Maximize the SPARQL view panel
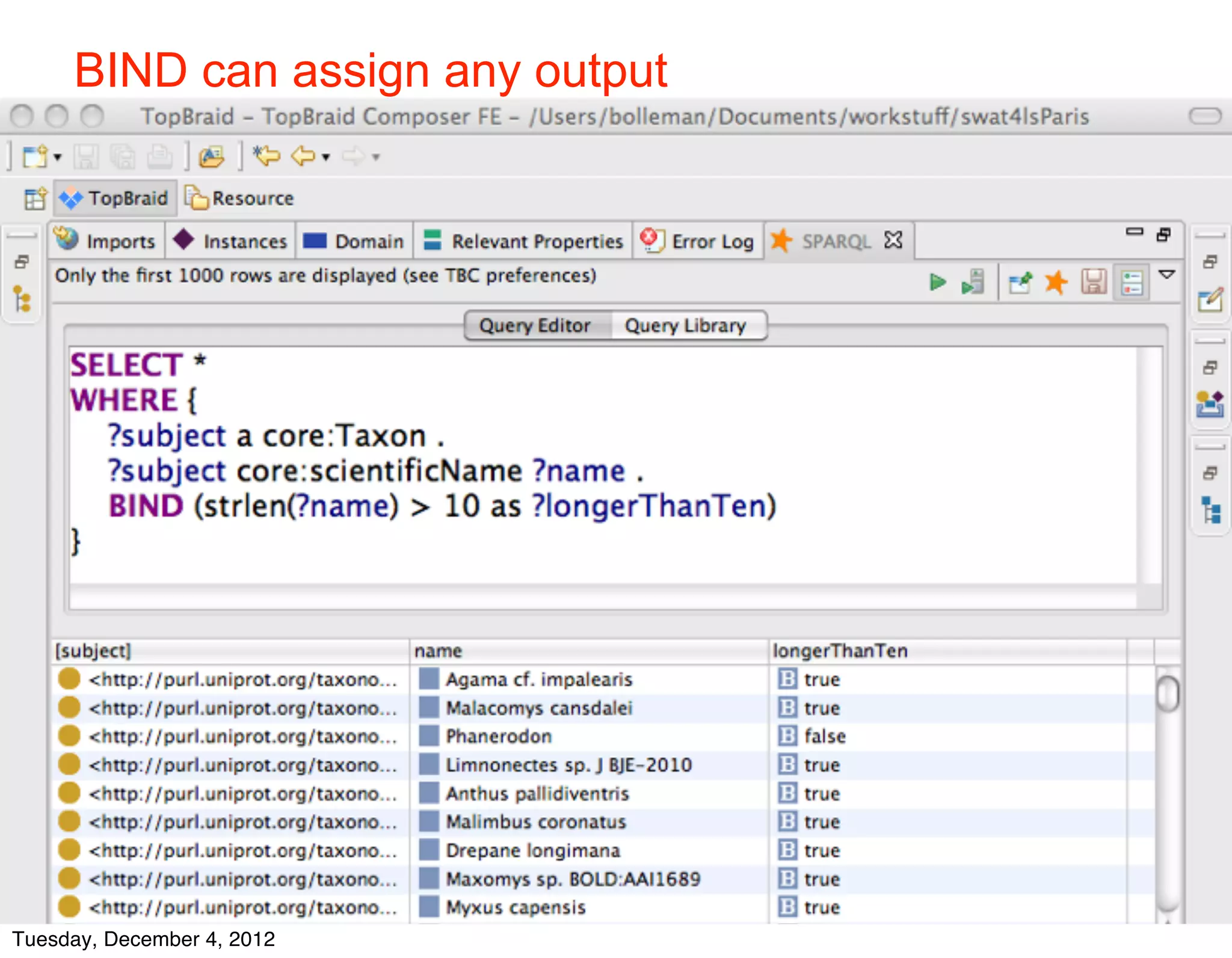Image resolution: width=1232 pixels, height=958 pixels. [x=1163, y=235]
